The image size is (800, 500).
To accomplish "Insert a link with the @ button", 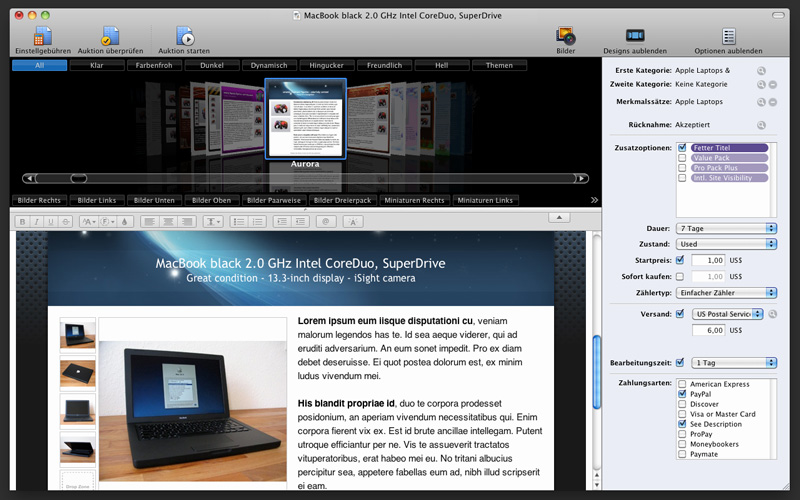I will pyautogui.click(x=326, y=221).
